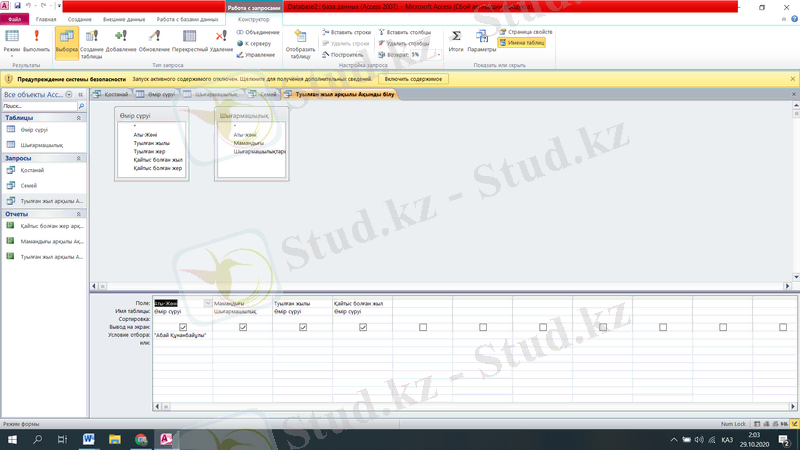The height and width of the screenshot is (450, 800).
Task: Uncheck display box for Аты-Жөні column
Action: click(x=183, y=327)
